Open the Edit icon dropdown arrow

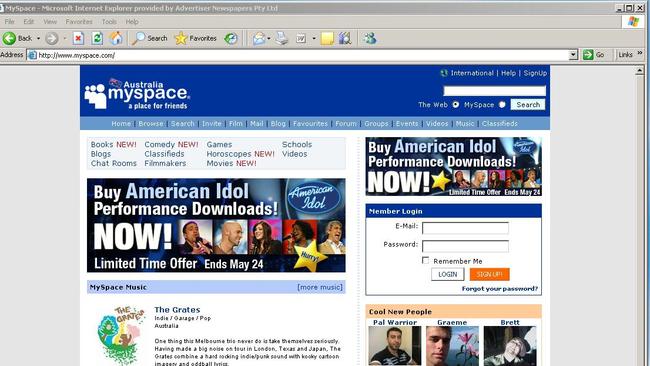pos(314,39)
